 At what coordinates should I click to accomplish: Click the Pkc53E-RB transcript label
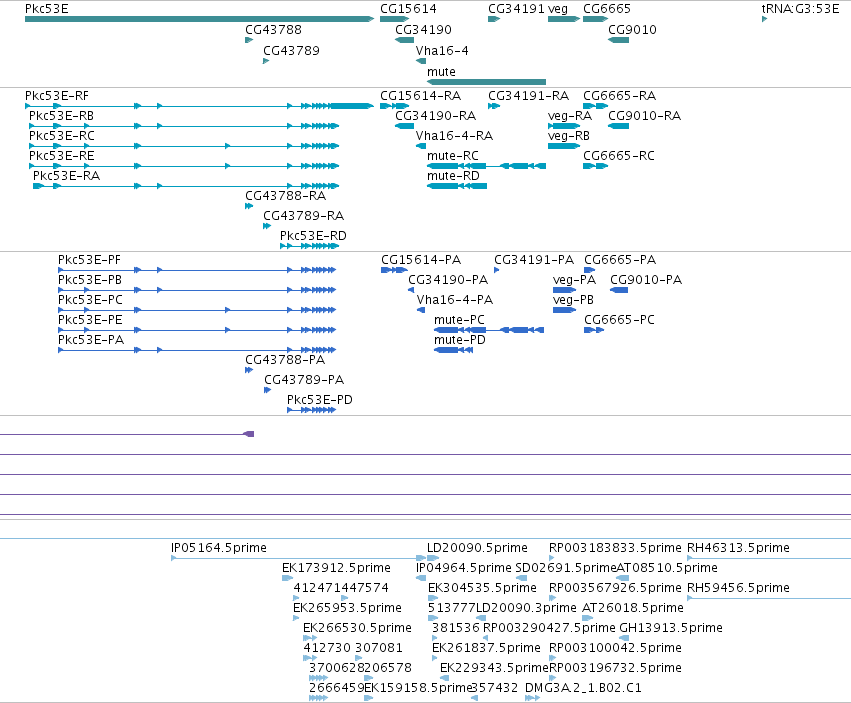tap(61, 116)
